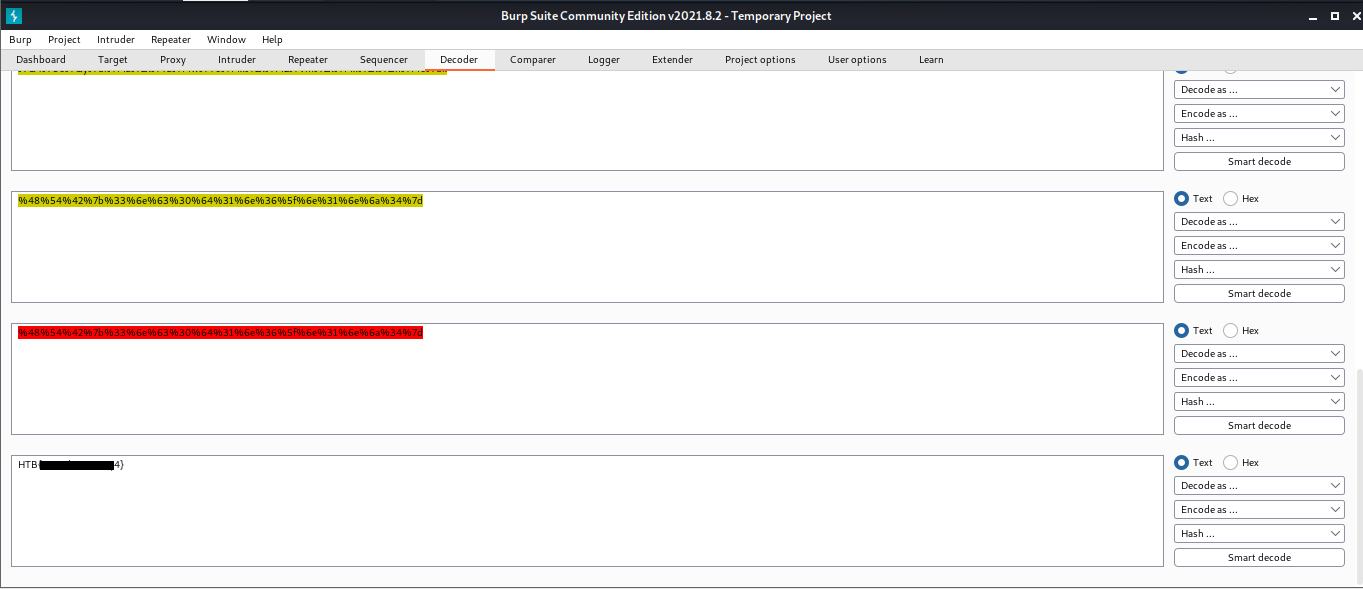Select Text radio for yellow %48%54%42 row
Screen dimensions: 1363x589
[1182, 198]
